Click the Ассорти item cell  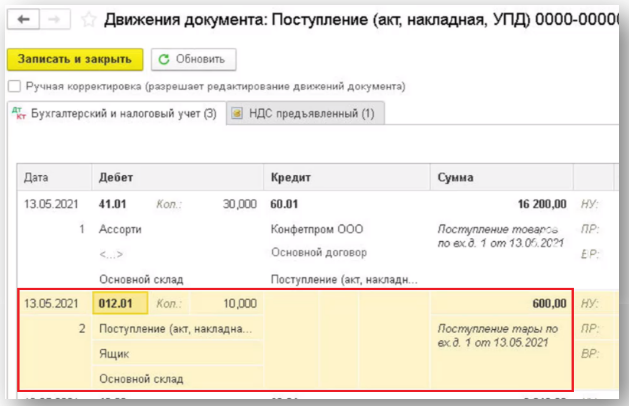pyautogui.click(x=120, y=228)
